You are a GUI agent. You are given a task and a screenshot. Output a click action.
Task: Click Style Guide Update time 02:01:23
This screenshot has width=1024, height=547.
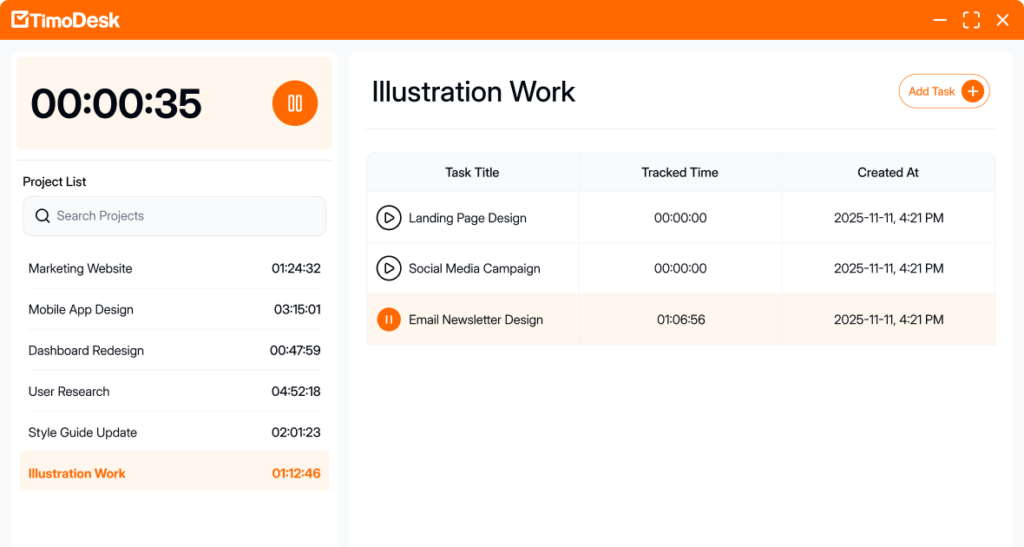[x=296, y=432]
